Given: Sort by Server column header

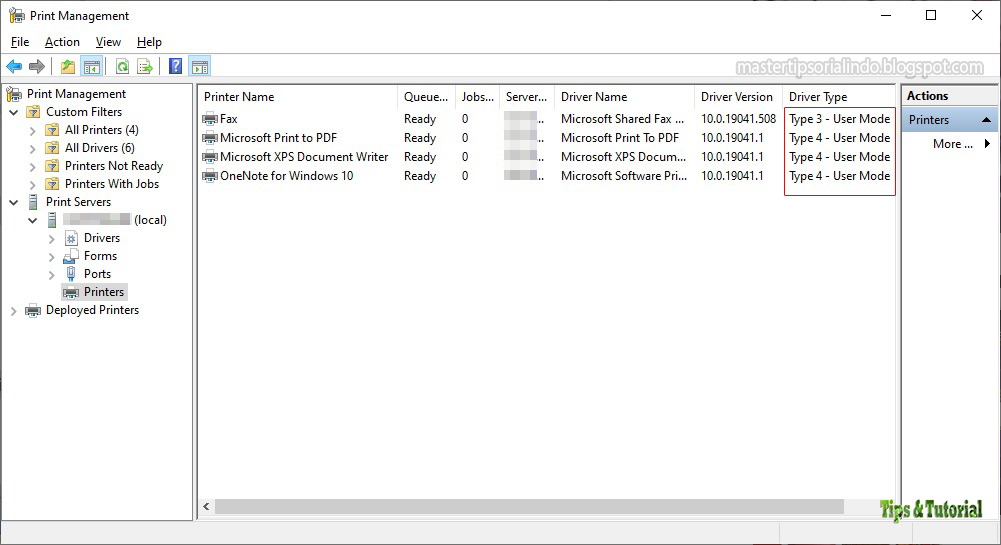Looking at the screenshot, I should (527, 97).
